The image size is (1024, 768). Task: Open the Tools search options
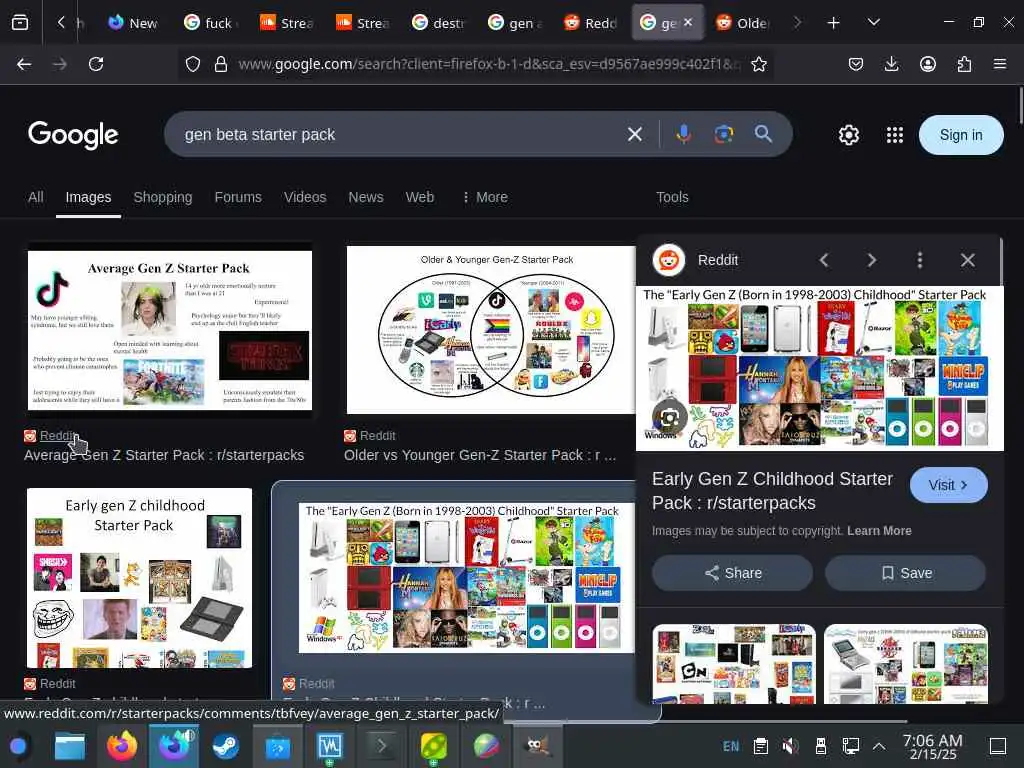pyautogui.click(x=672, y=197)
